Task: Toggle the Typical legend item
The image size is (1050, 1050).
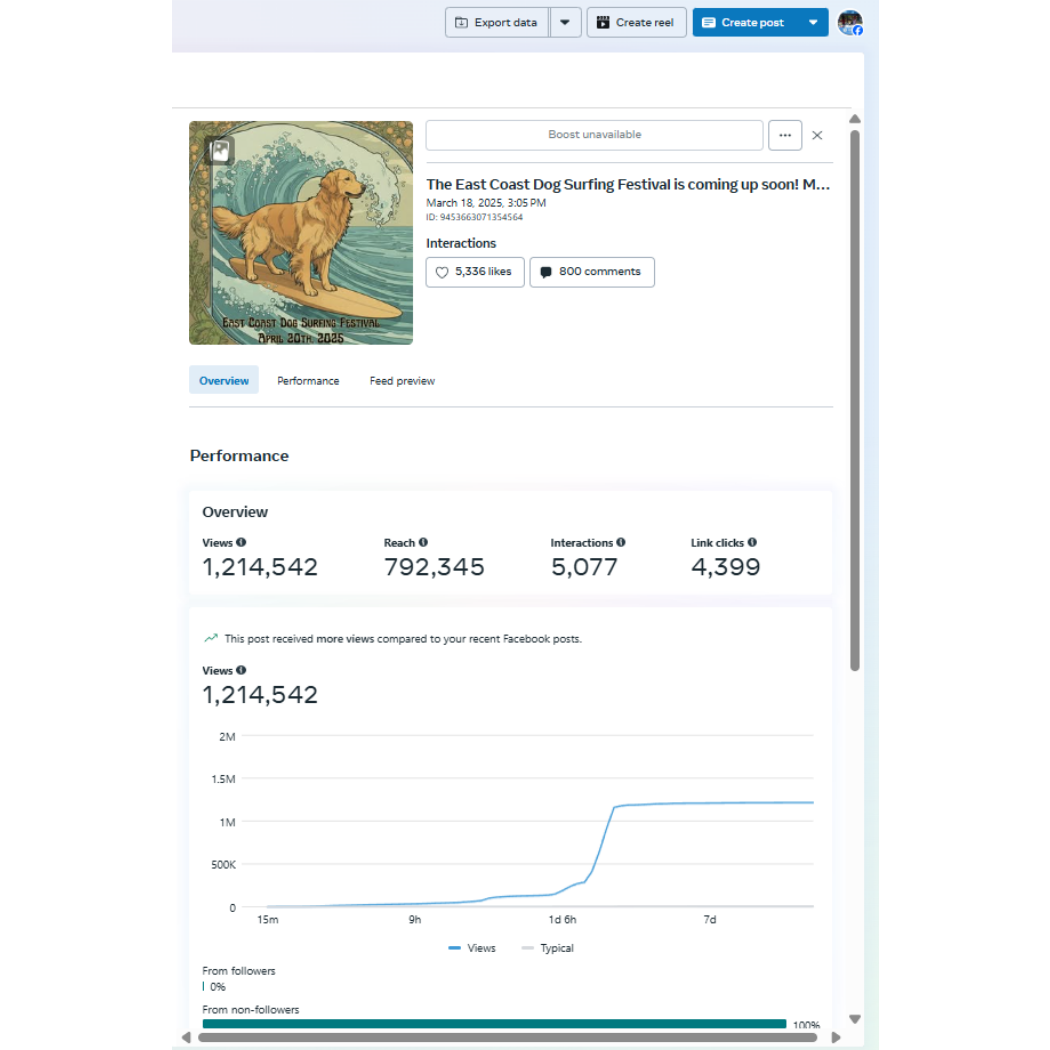Action: [547, 948]
